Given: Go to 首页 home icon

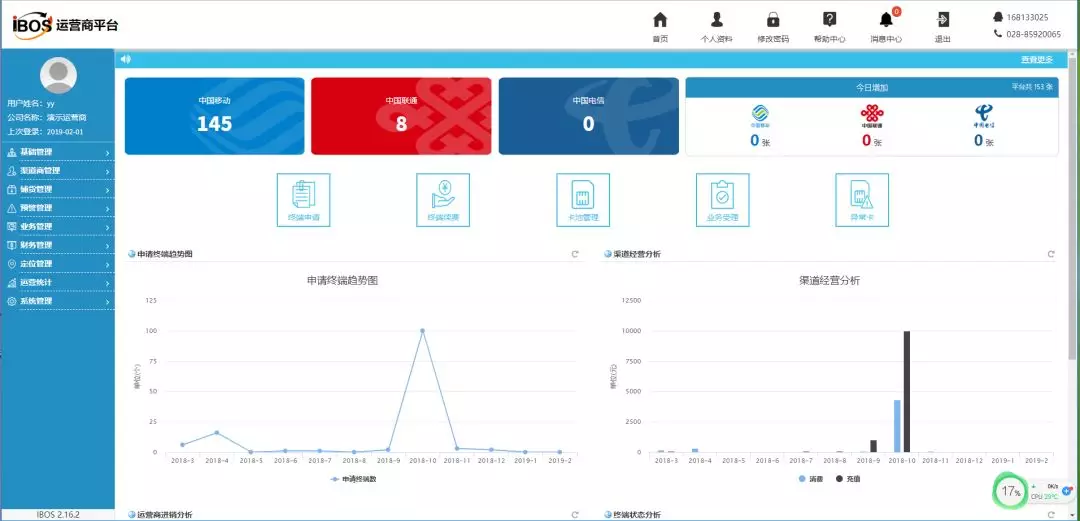Looking at the screenshot, I should point(660,27).
